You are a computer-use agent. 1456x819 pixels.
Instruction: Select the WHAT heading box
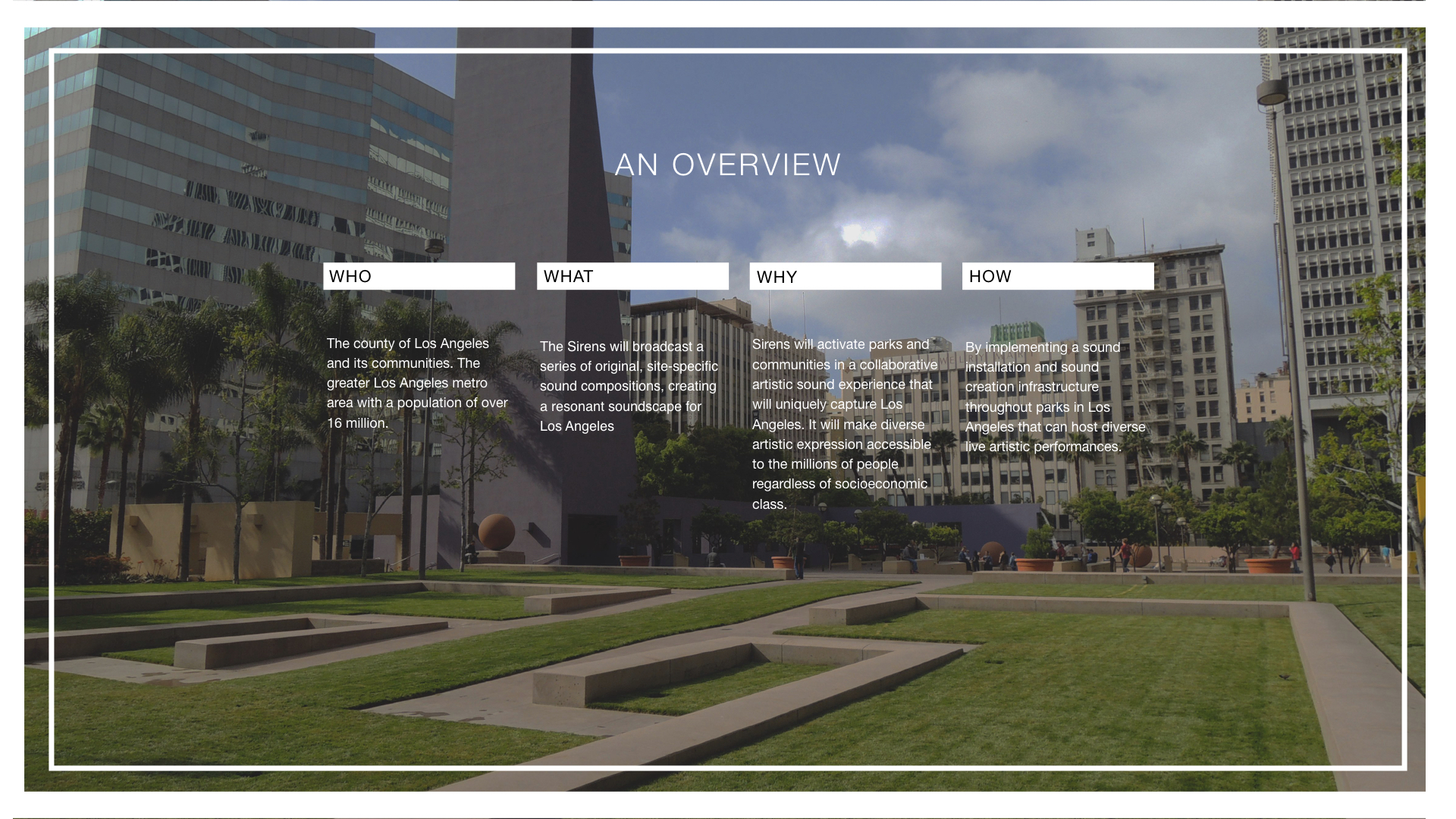pos(633,276)
